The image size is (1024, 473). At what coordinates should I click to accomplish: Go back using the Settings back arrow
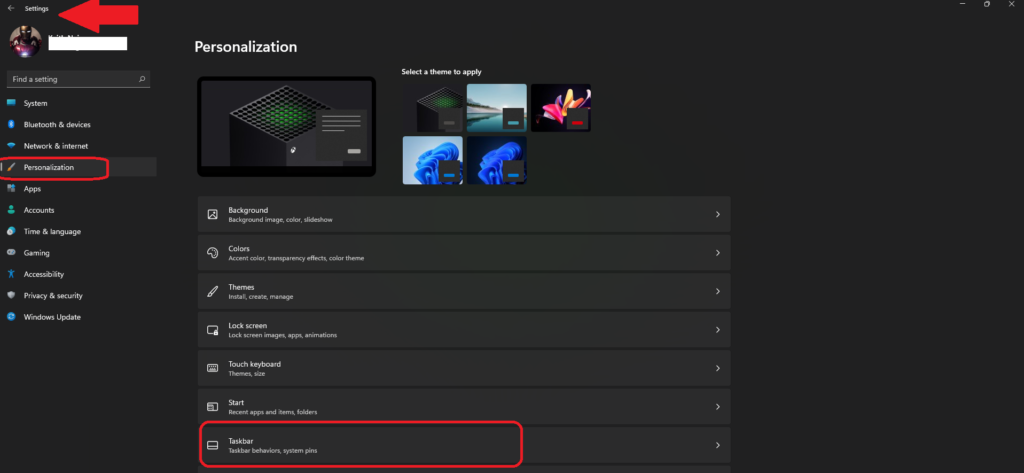[x=11, y=8]
